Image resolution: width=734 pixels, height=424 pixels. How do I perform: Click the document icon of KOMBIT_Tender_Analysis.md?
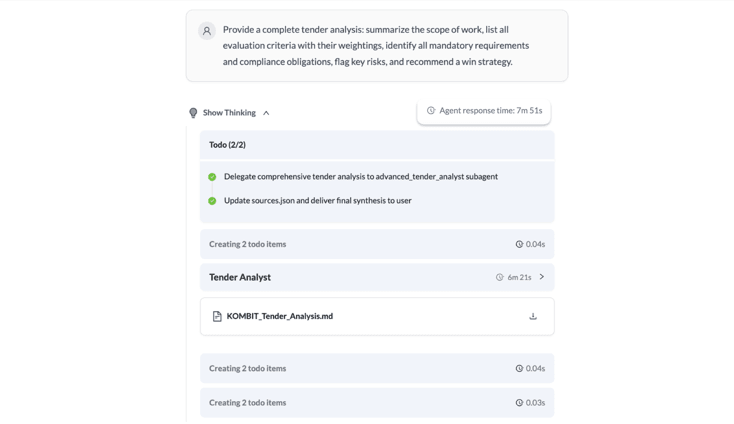(x=217, y=316)
